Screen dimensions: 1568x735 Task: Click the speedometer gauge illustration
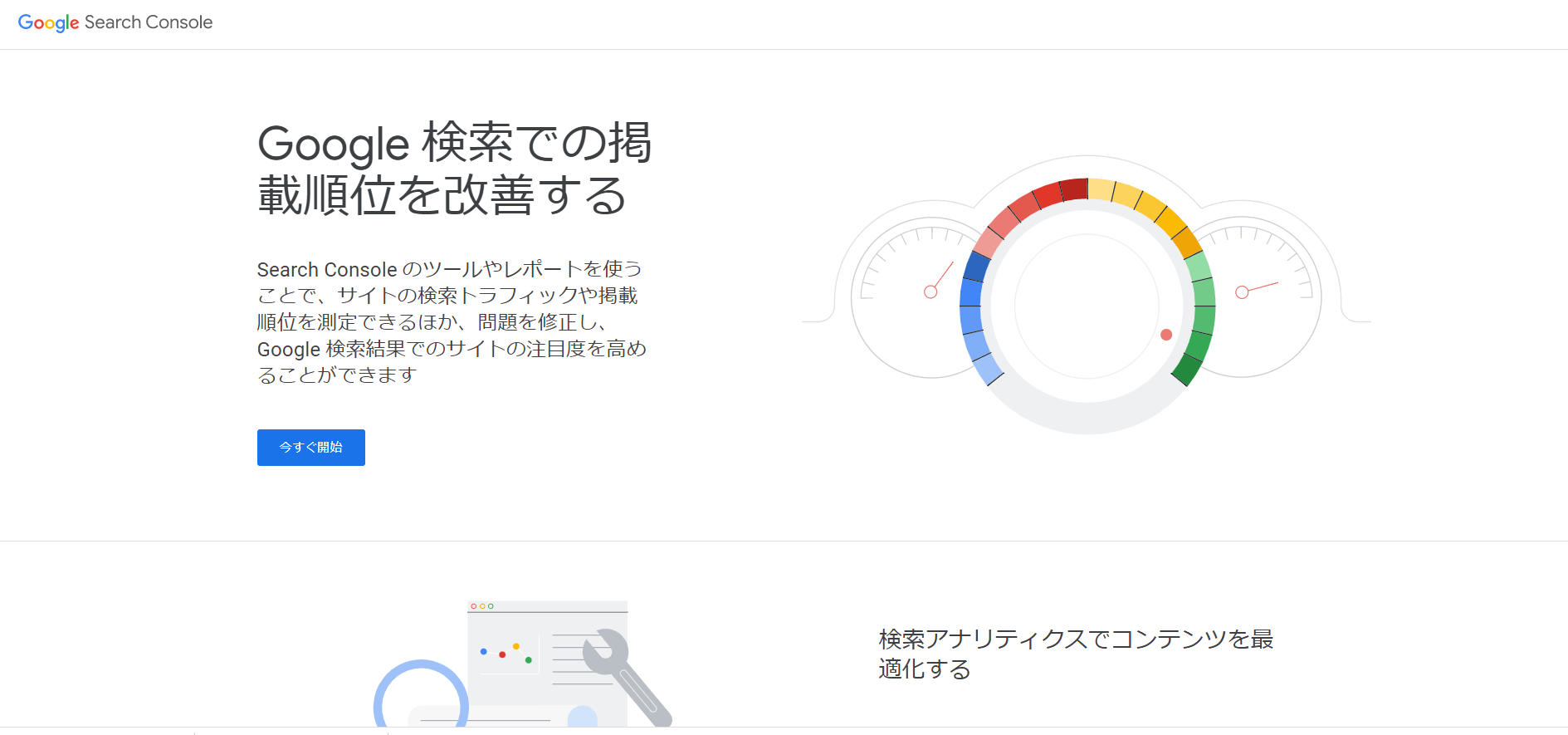click(x=1087, y=295)
